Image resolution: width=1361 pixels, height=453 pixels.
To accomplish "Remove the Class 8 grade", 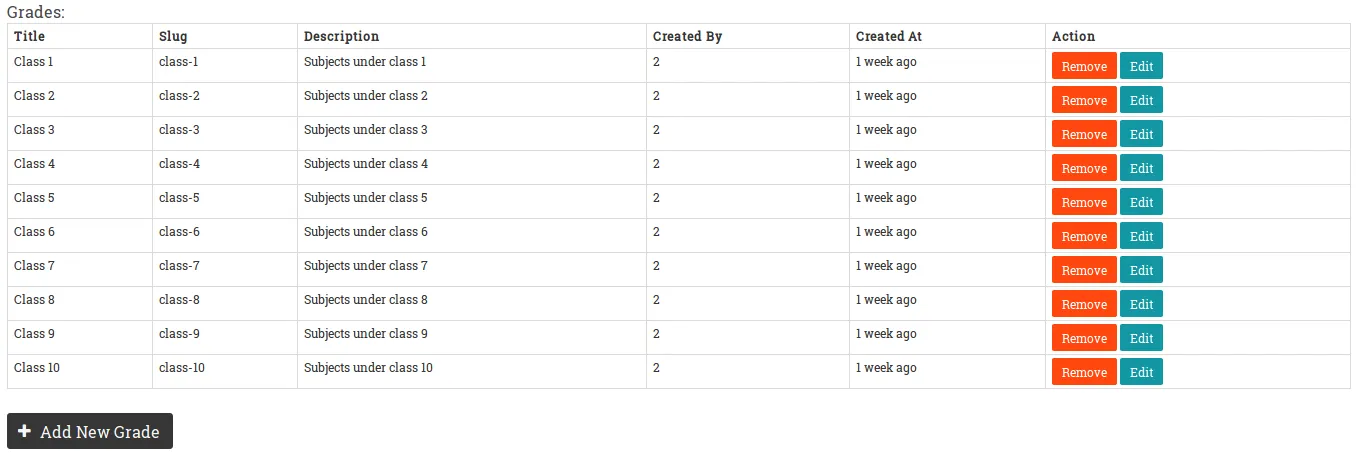I will [1084, 304].
